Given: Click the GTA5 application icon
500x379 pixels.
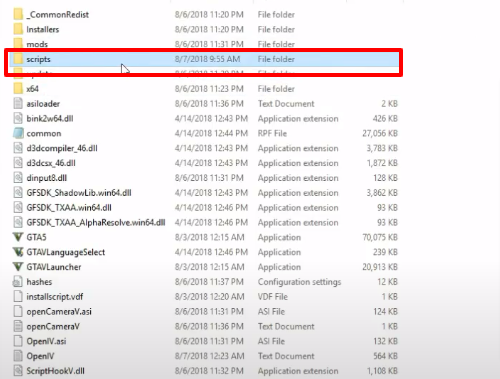Looking at the screenshot, I should (x=18, y=237).
